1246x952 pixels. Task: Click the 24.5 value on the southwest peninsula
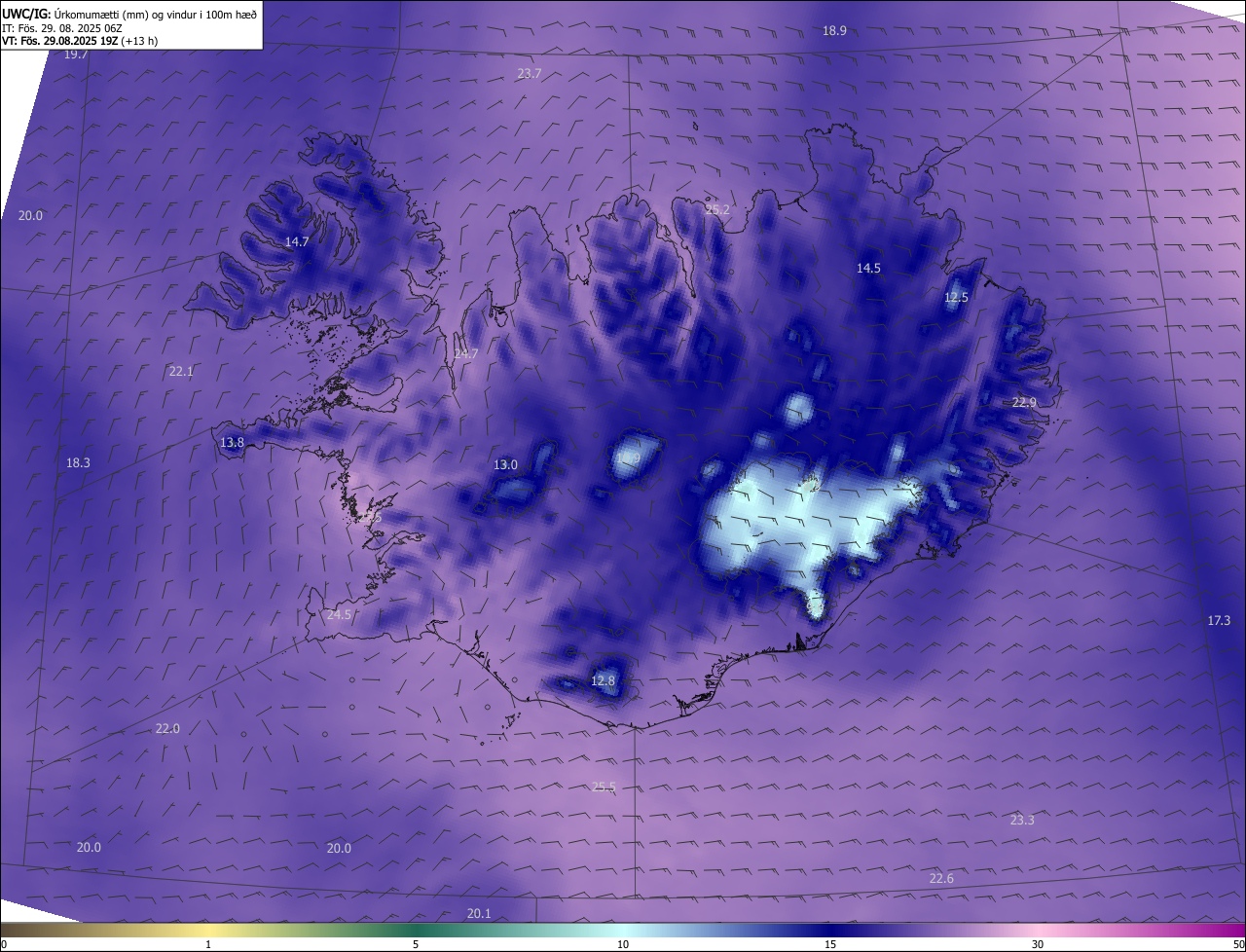(x=339, y=614)
